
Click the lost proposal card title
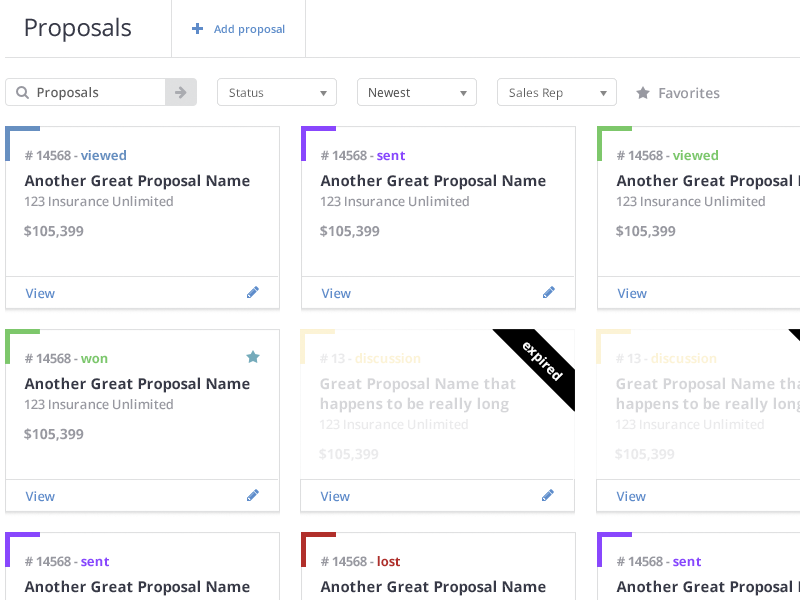click(x=433, y=586)
